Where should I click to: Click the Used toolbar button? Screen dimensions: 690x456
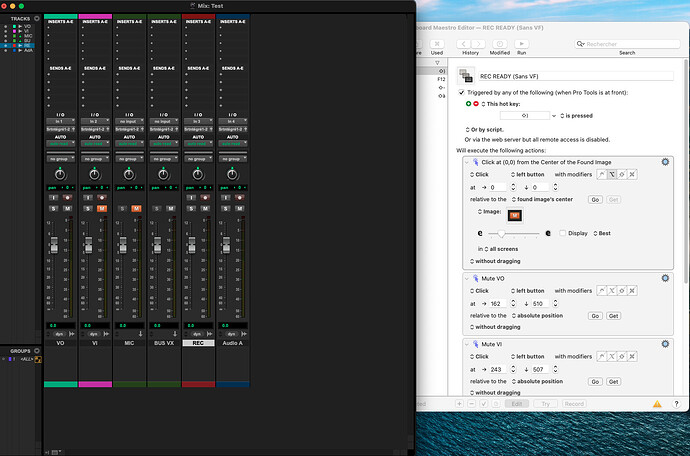[437, 44]
